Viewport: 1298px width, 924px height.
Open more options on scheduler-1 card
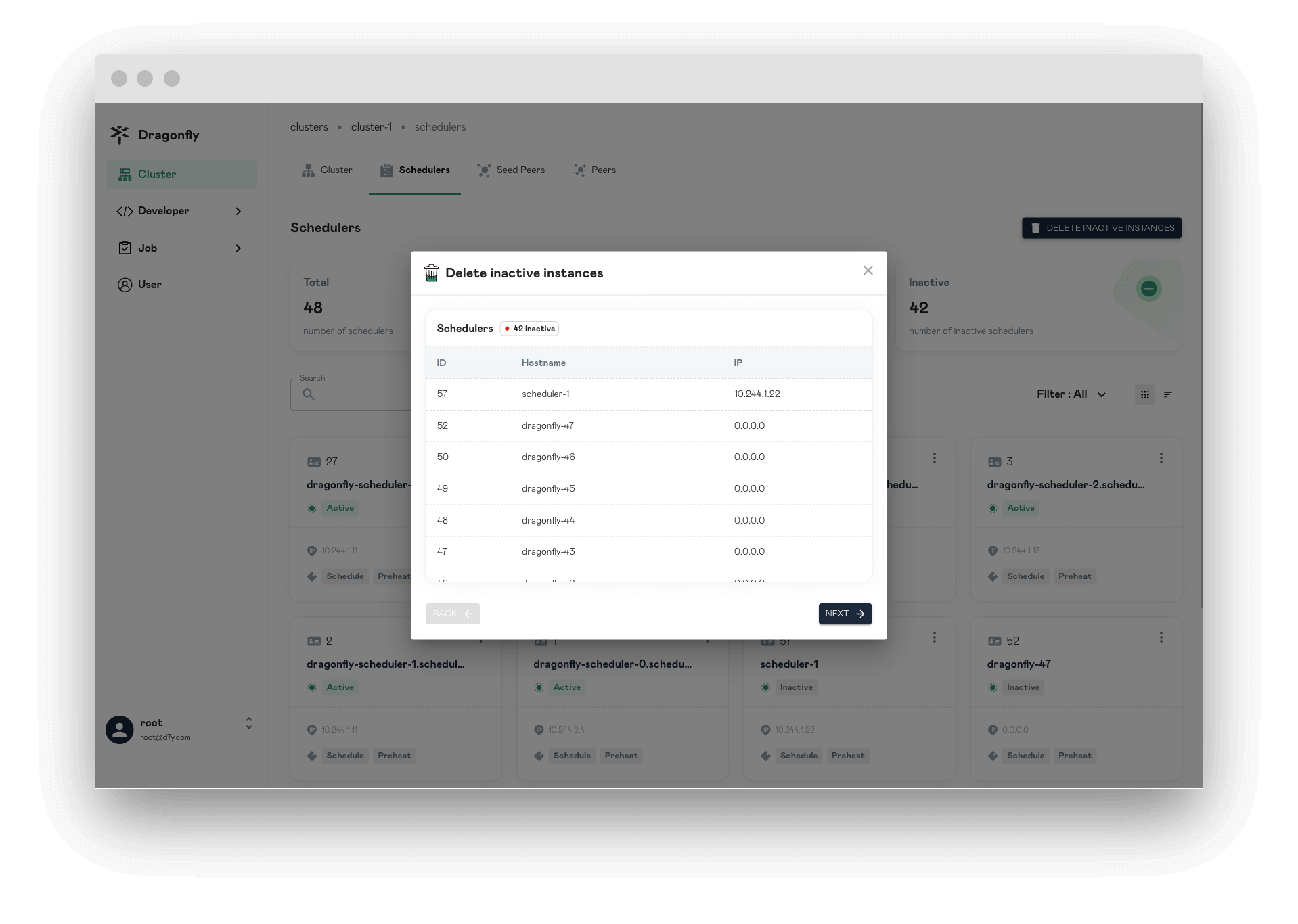pyautogui.click(x=935, y=638)
